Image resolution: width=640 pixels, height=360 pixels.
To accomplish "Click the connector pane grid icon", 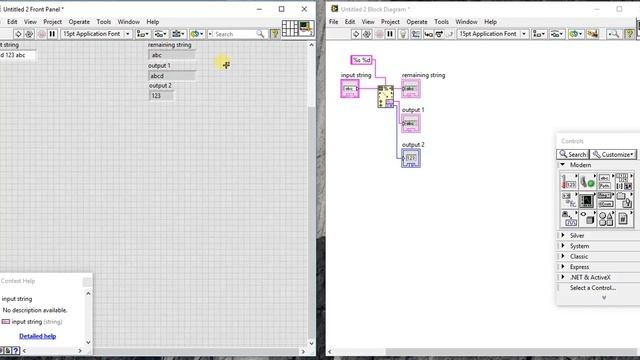I will (x=290, y=28).
